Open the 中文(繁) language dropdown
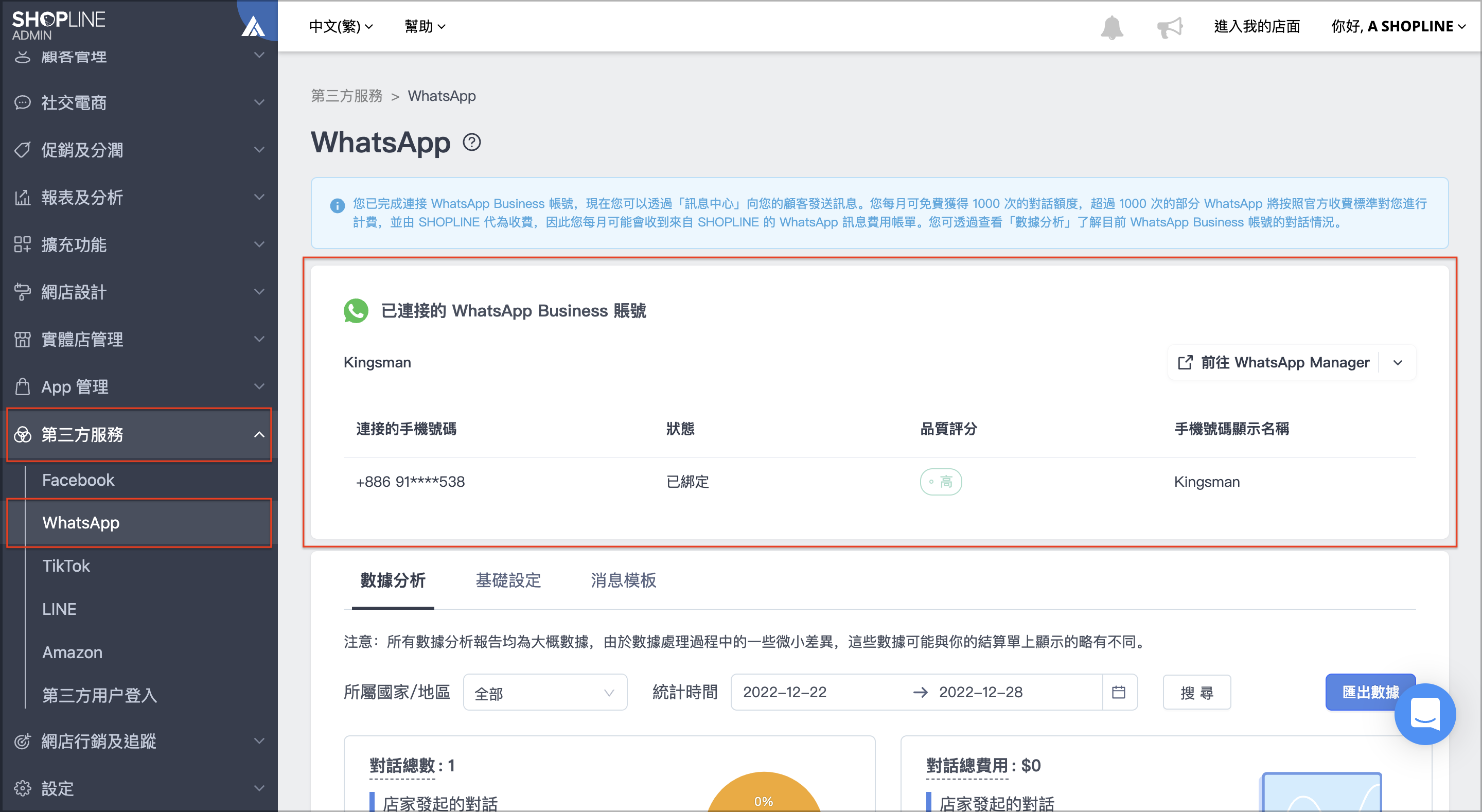Viewport: 1482px width, 812px height. click(341, 26)
